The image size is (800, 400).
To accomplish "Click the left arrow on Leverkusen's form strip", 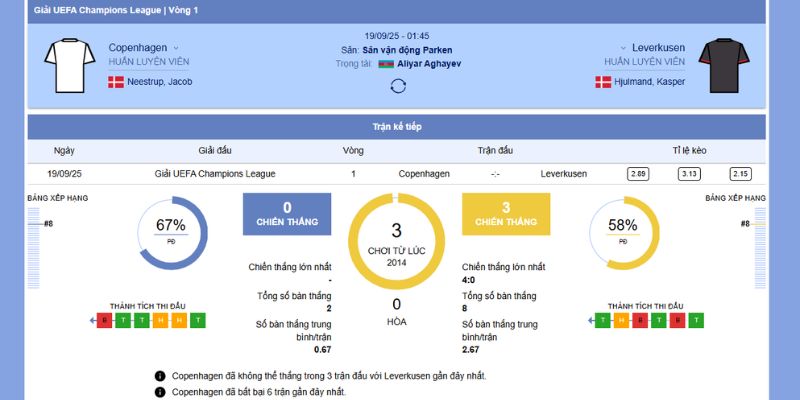I will pos(592,321).
